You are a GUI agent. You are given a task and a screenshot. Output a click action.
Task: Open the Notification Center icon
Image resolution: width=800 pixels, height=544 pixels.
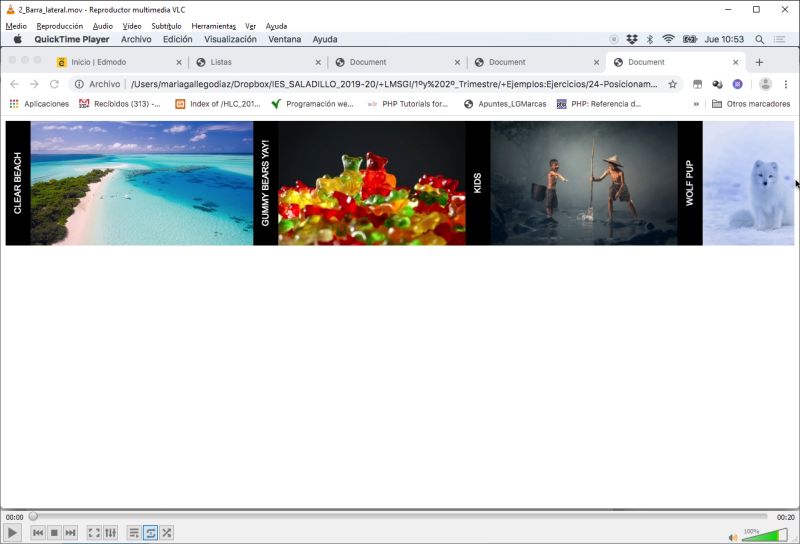tap(779, 39)
